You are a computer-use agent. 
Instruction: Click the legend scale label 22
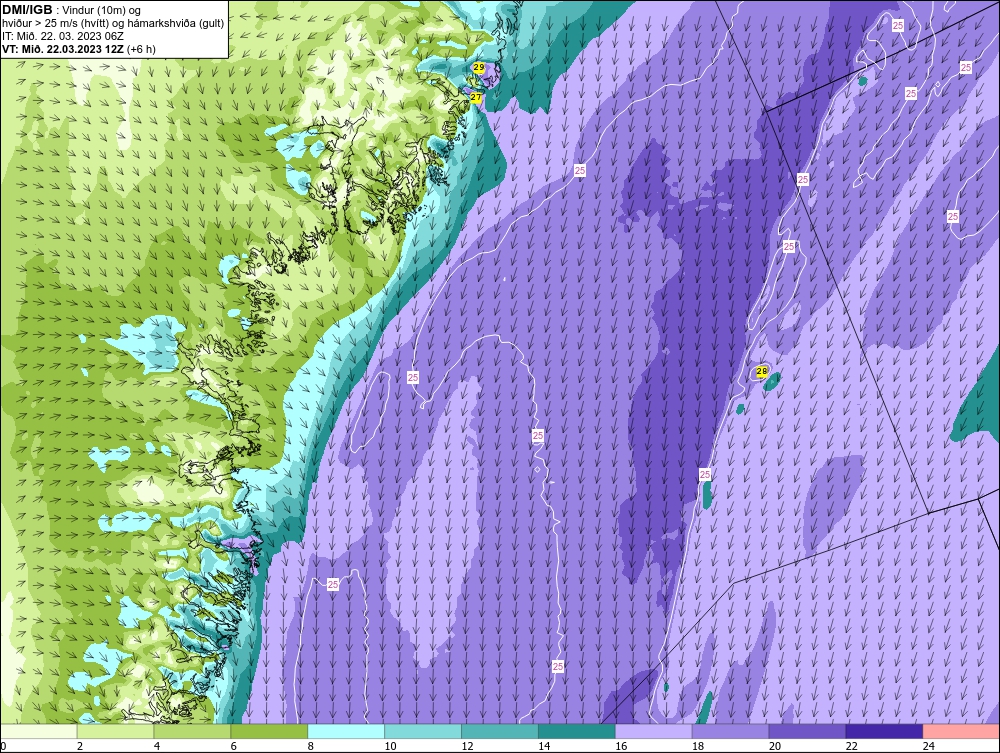pos(851,746)
